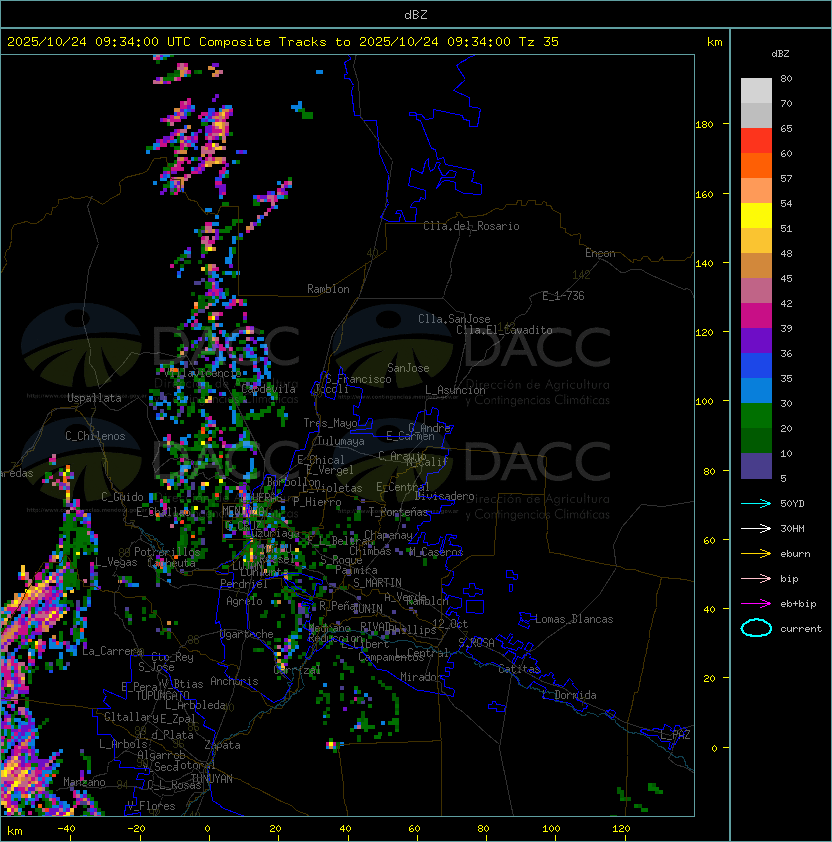This screenshot has height=842, width=832.
Task: Click the 'E_Carmen' map label
Action: (410, 435)
